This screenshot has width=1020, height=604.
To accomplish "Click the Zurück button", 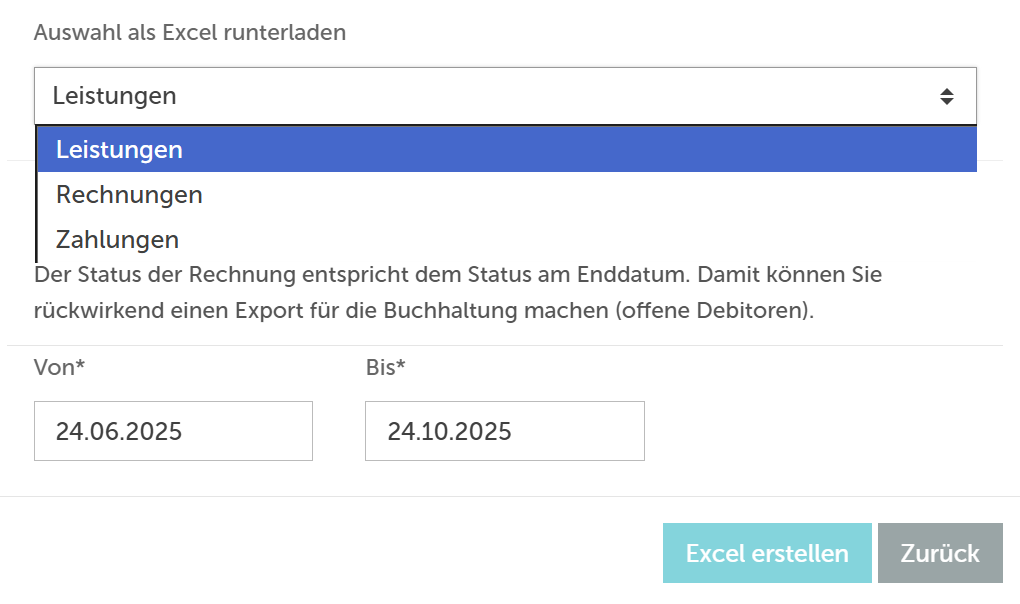I will click(940, 553).
